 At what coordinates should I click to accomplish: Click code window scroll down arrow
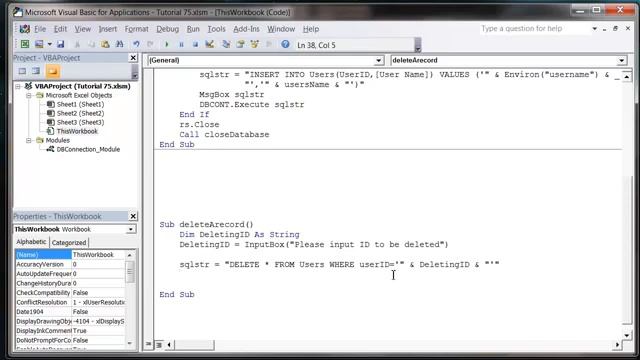point(627,336)
